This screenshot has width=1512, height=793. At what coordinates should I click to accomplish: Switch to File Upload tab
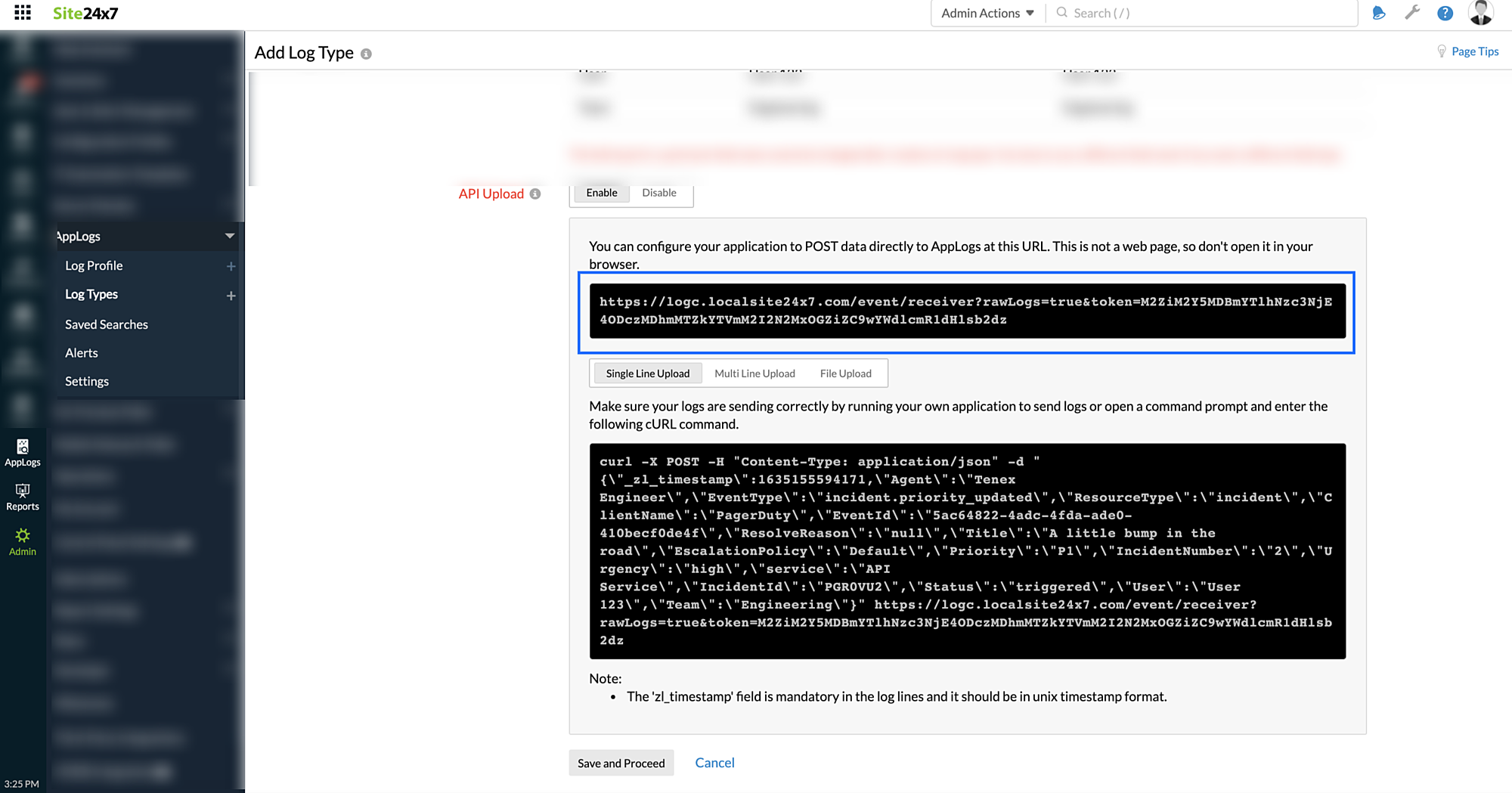pyautogui.click(x=845, y=373)
